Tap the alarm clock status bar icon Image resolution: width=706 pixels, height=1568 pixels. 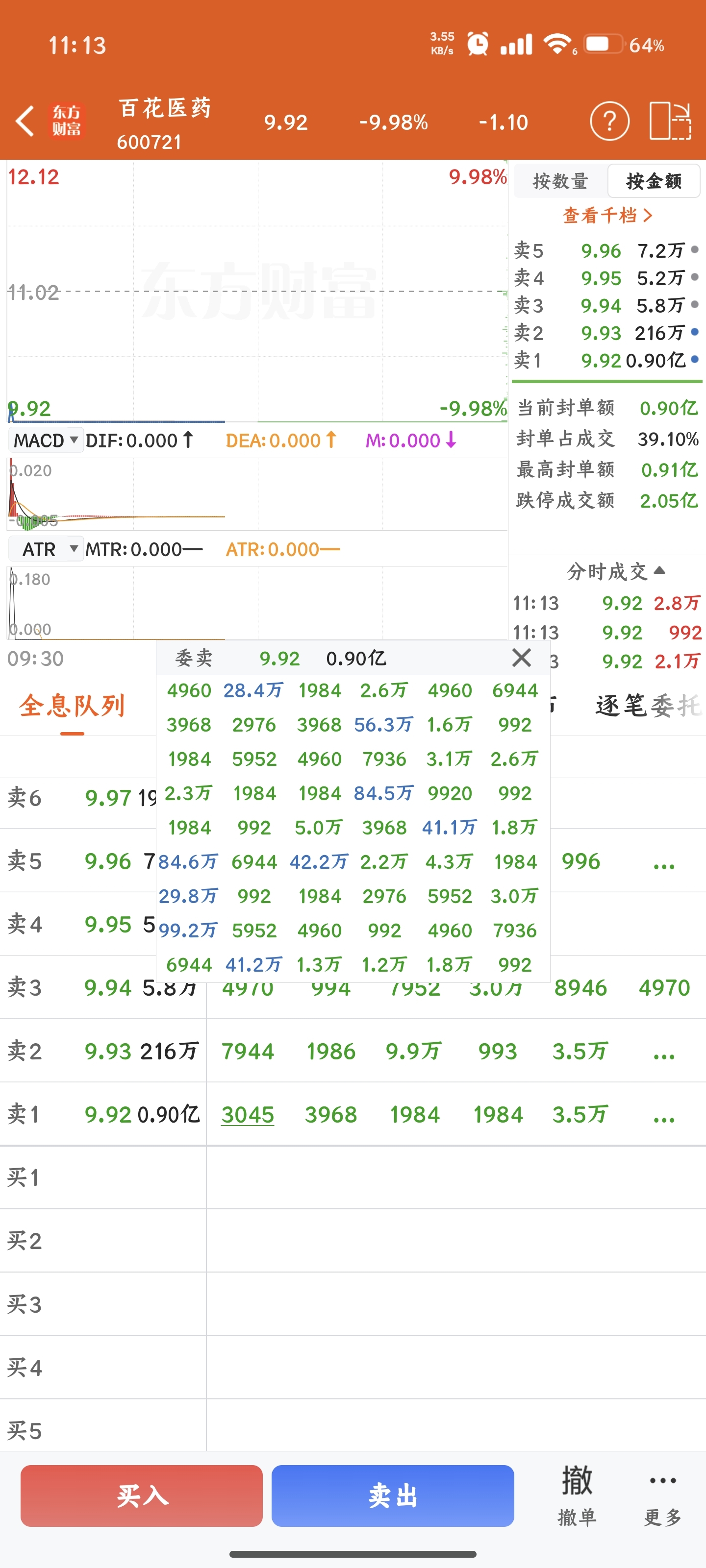[x=478, y=44]
